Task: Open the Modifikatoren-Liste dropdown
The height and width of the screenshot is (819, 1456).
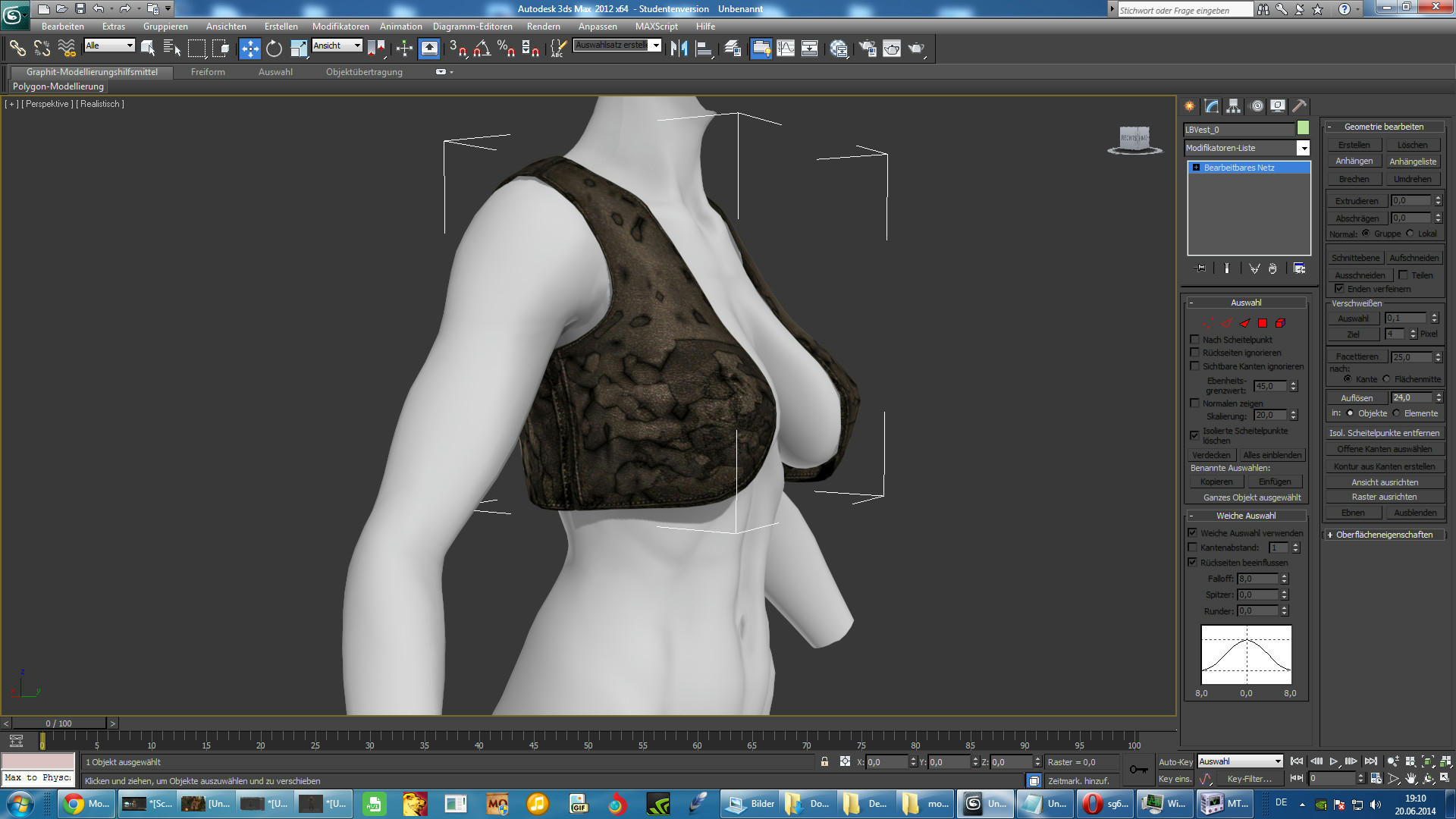Action: tap(1303, 148)
